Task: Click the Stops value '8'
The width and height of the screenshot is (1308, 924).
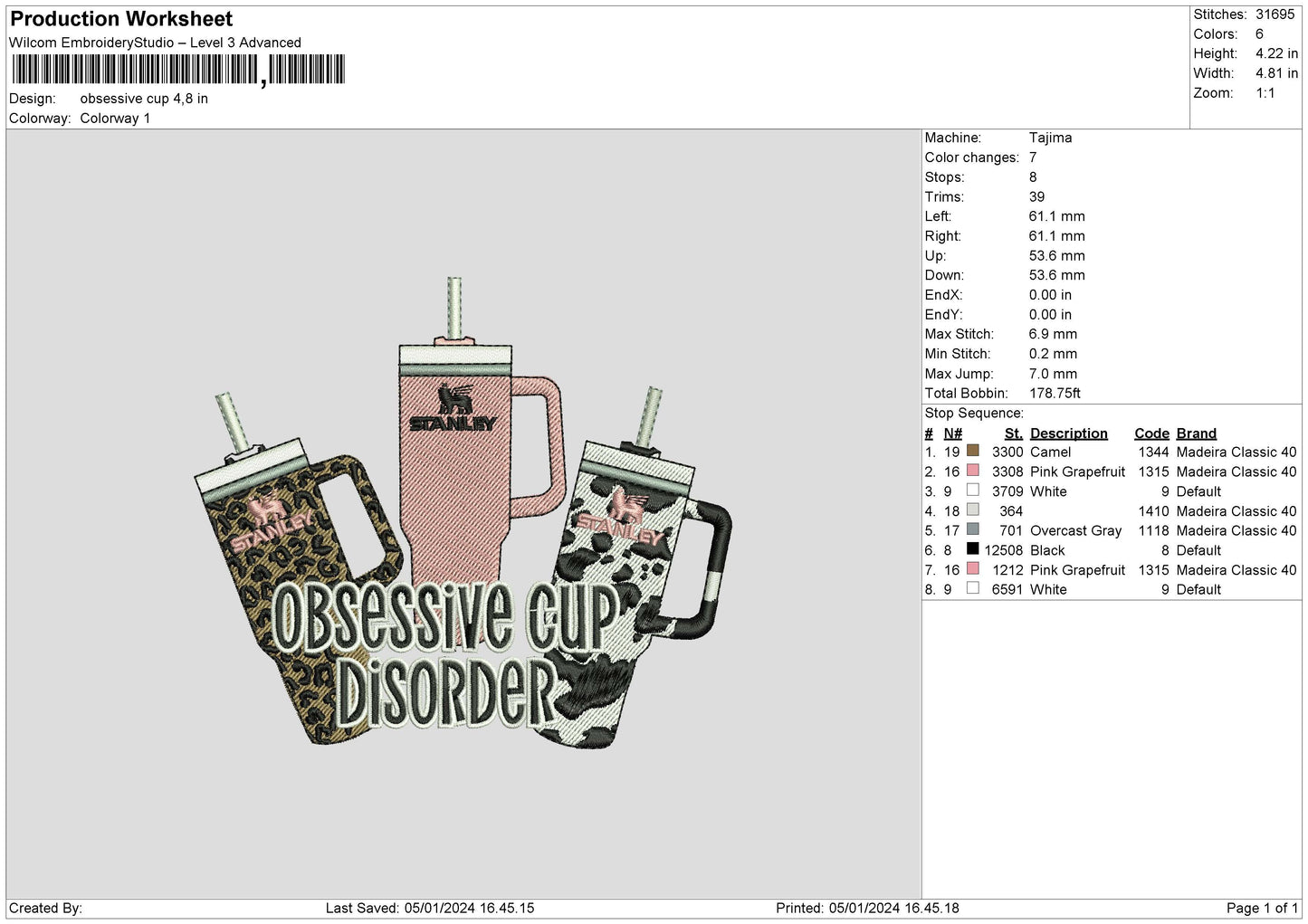Action: (1033, 177)
